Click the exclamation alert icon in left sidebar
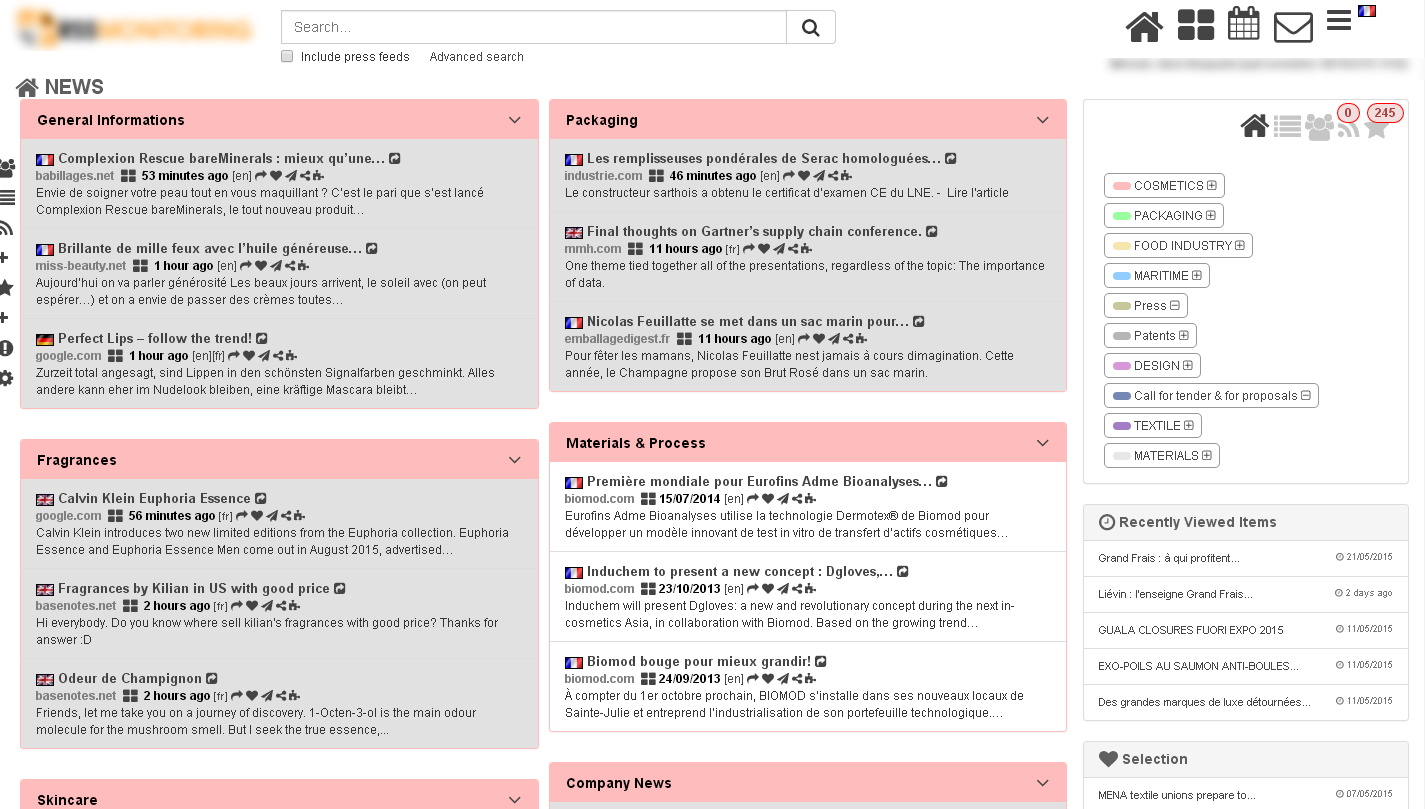Image resolution: width=1425 pixels, height=809 pixels. click(x=6, y=348)
